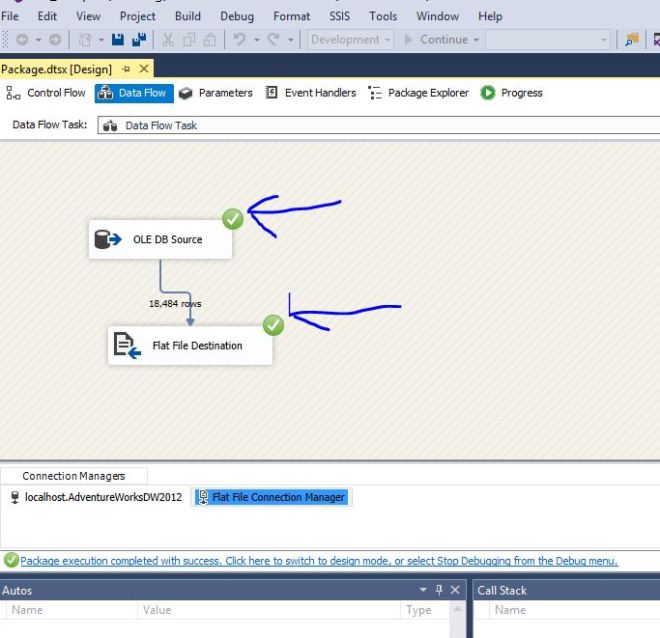The image size is (660, 638).
Task: Click the Undo toolbar icon
Action: tap(240, 40)
